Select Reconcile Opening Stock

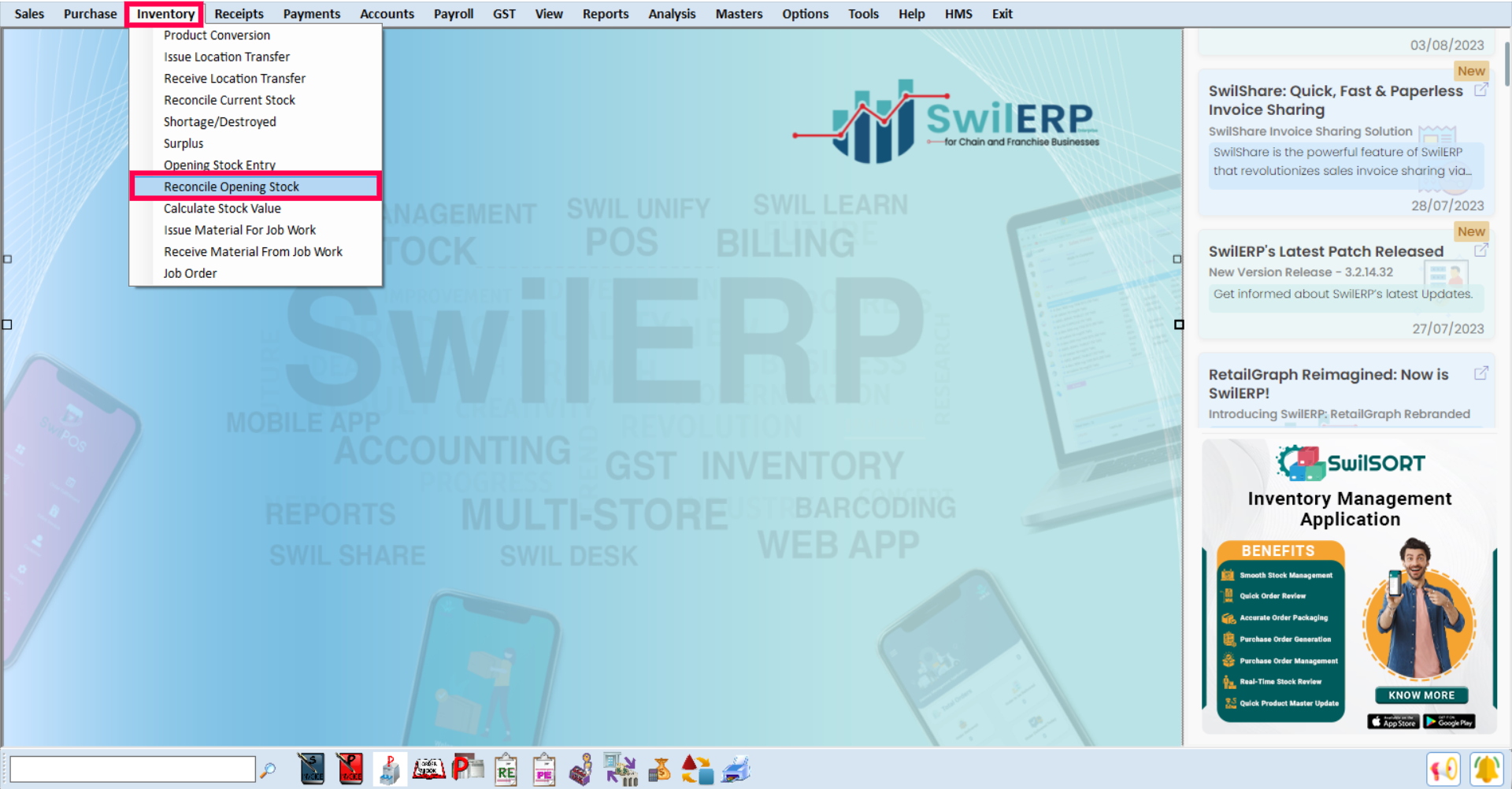pos(256,187)
